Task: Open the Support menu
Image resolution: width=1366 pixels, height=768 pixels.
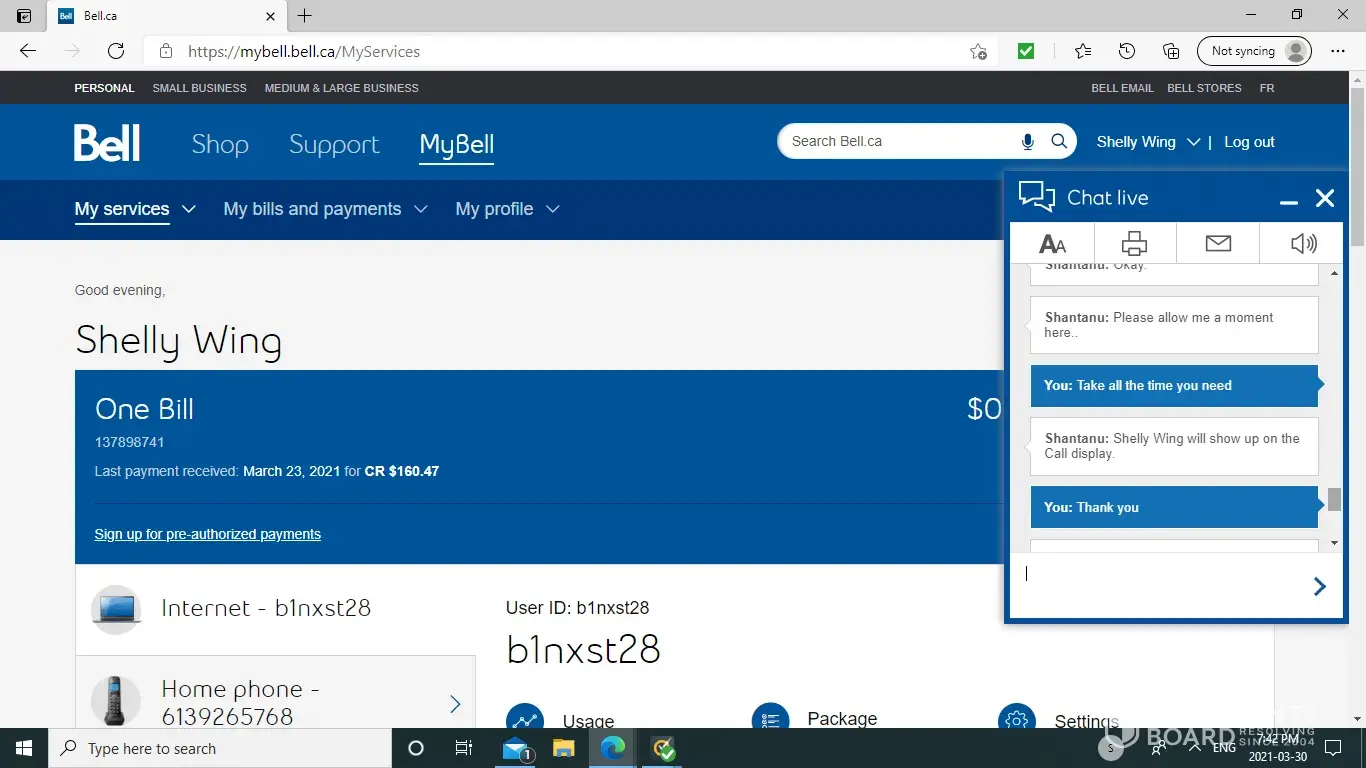Action: coord(334,144)
